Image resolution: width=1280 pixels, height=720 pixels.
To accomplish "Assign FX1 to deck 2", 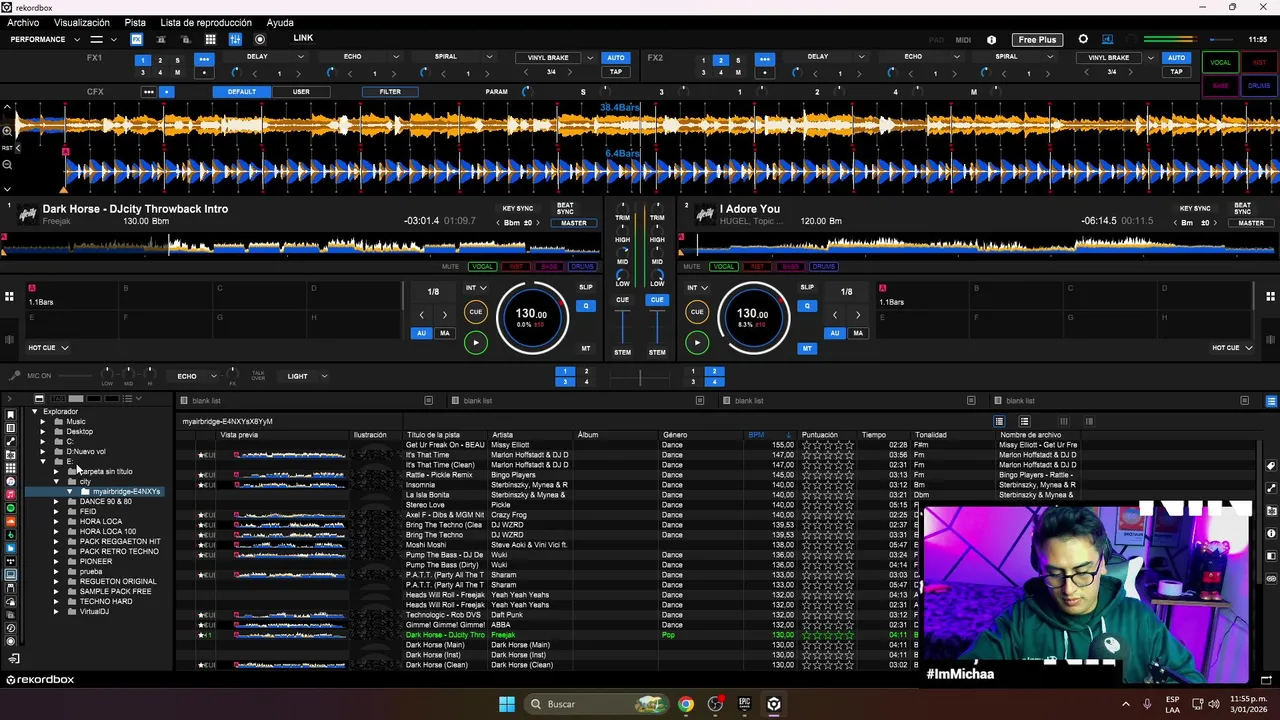I will click(x=160, y=60).
